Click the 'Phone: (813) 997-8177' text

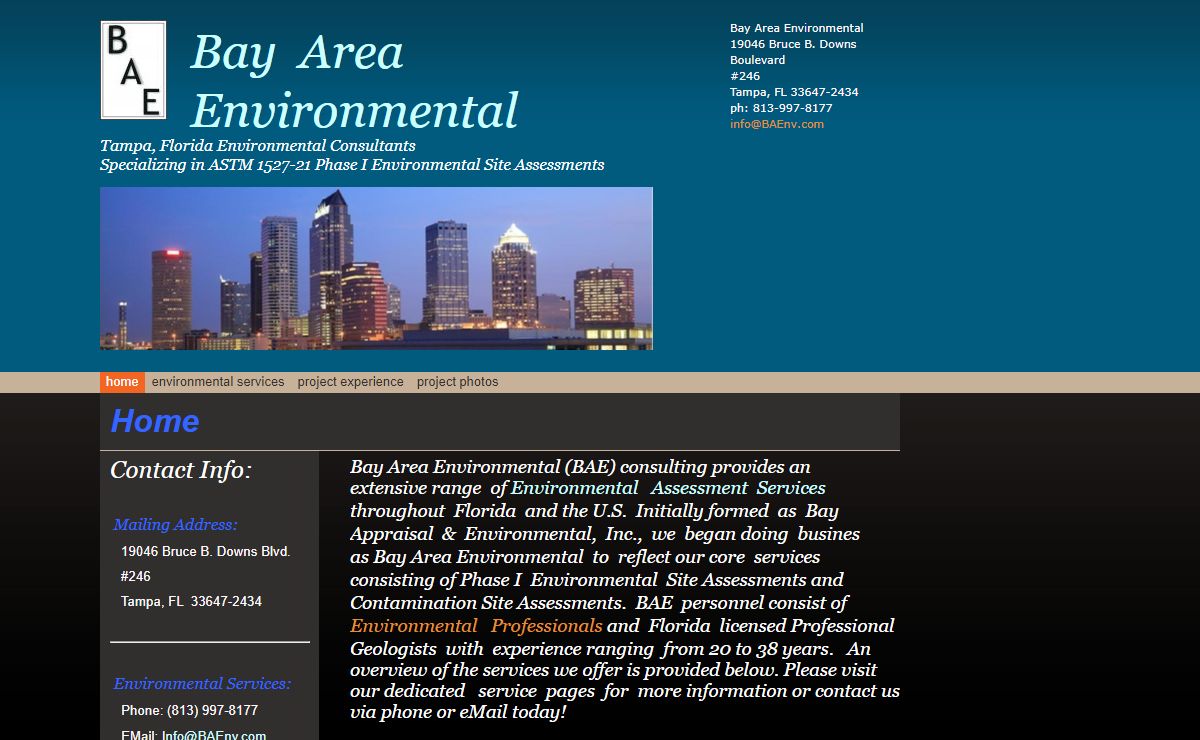tap(189, 710)
